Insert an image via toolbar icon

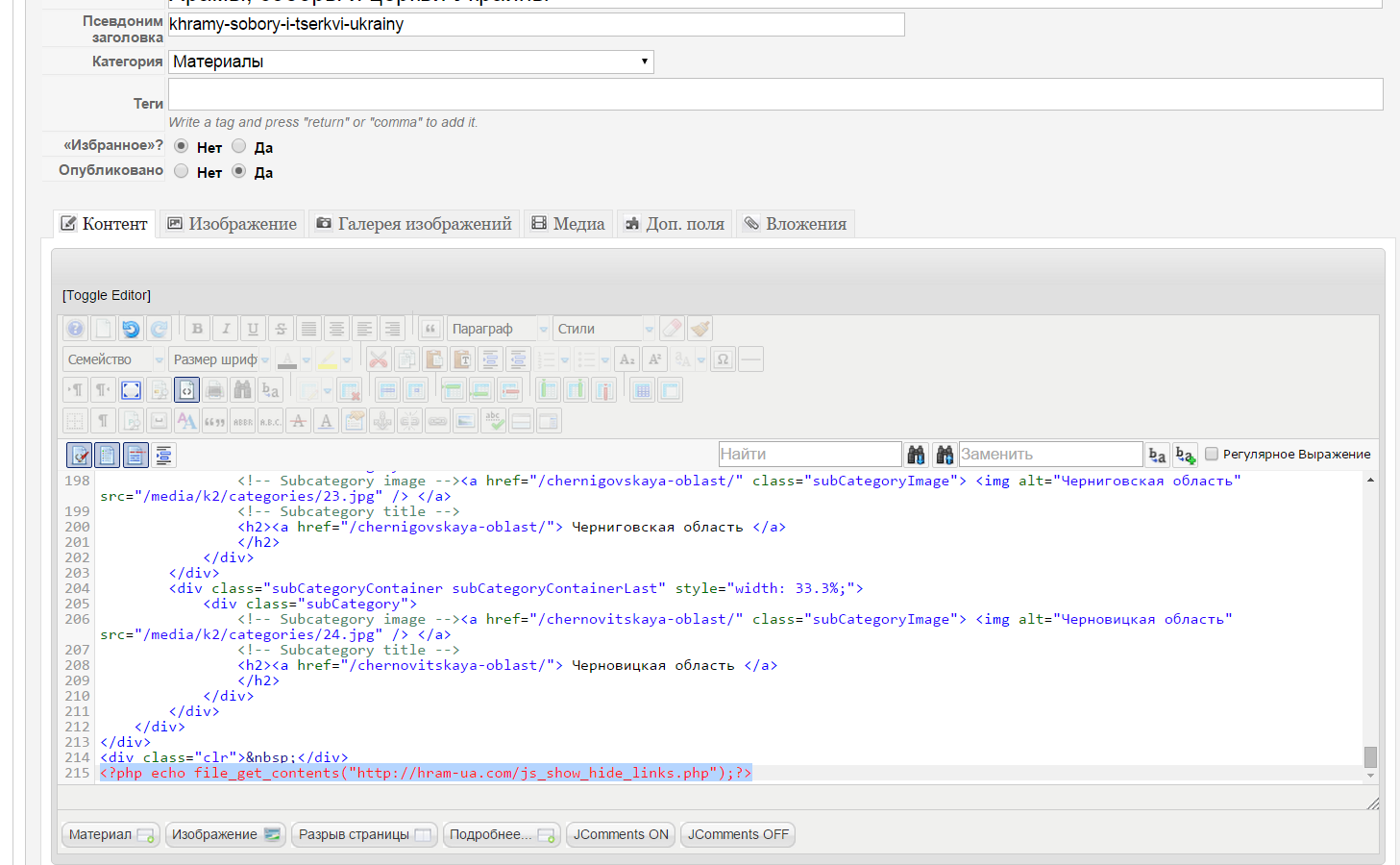coord(465,421)
